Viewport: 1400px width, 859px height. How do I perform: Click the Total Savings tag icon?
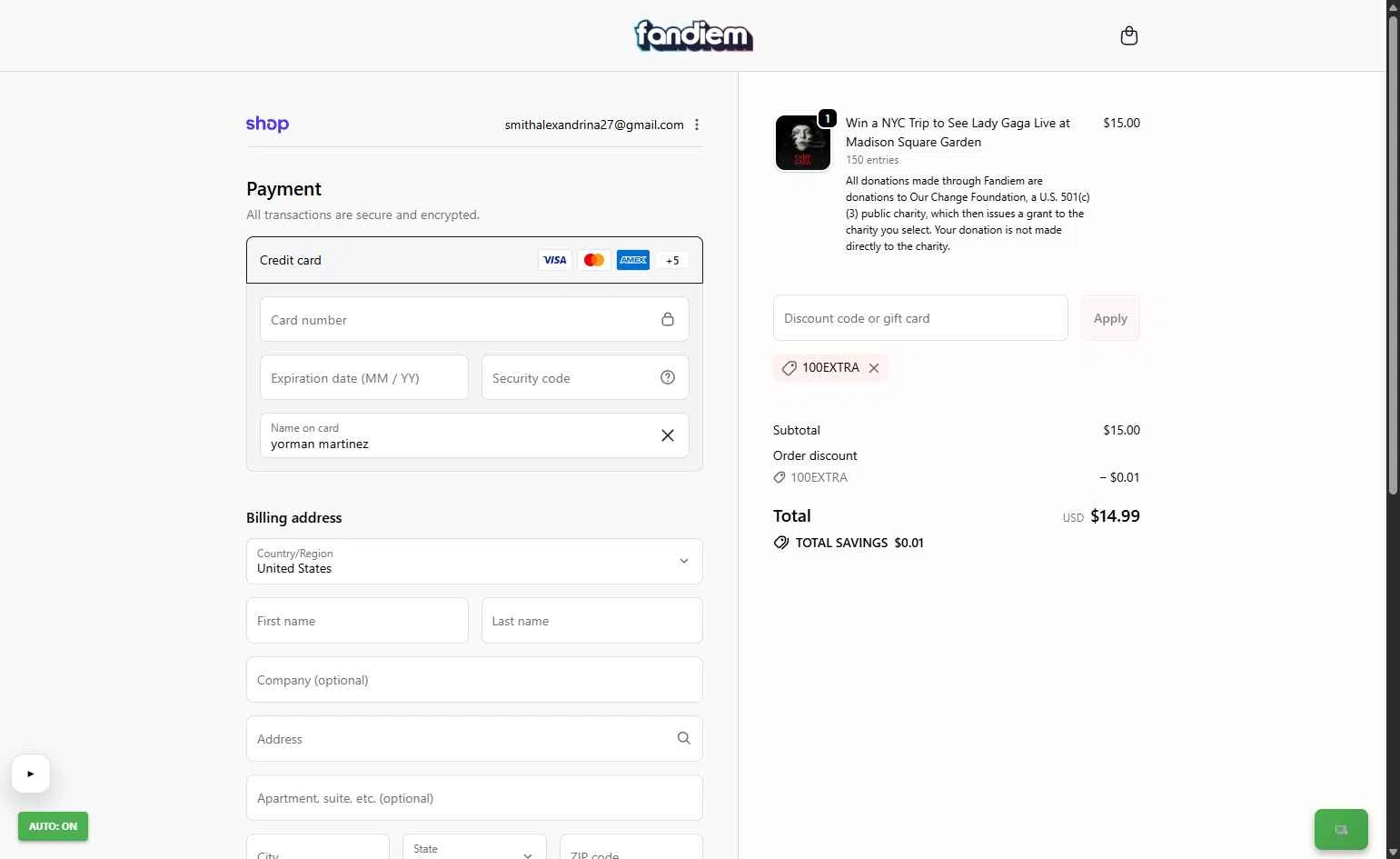[x=781, y=543]
